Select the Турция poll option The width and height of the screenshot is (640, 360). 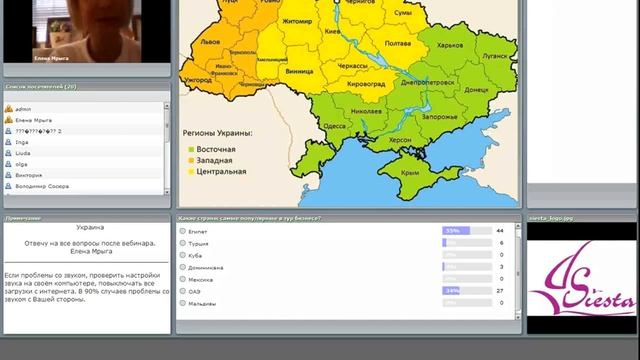182,243
